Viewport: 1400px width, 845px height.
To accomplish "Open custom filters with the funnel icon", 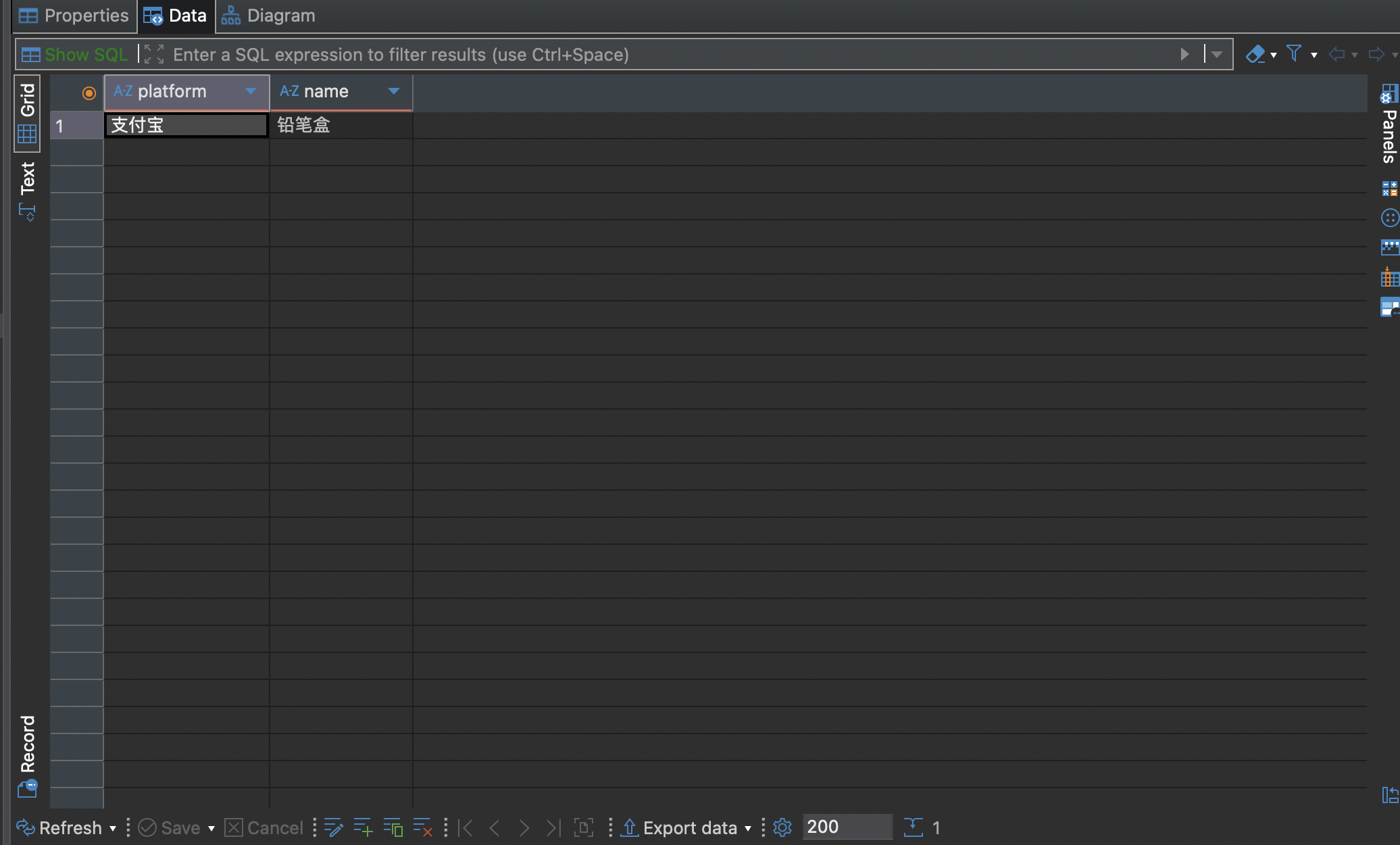I will tap(1294, 53).
